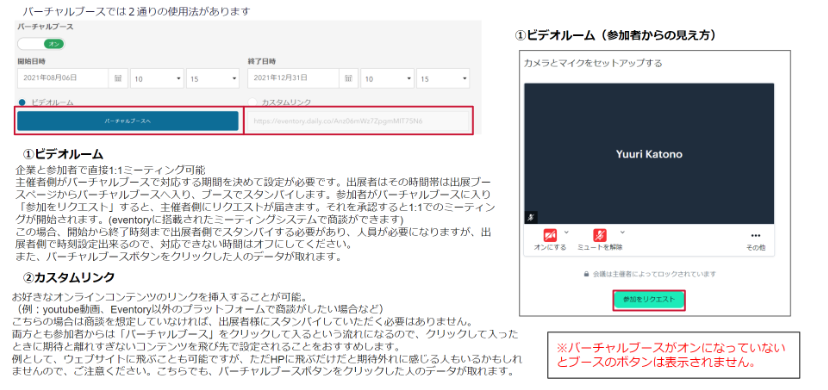Click the バーチャルブースでは2通りの使用法があります title

point(136,11)
